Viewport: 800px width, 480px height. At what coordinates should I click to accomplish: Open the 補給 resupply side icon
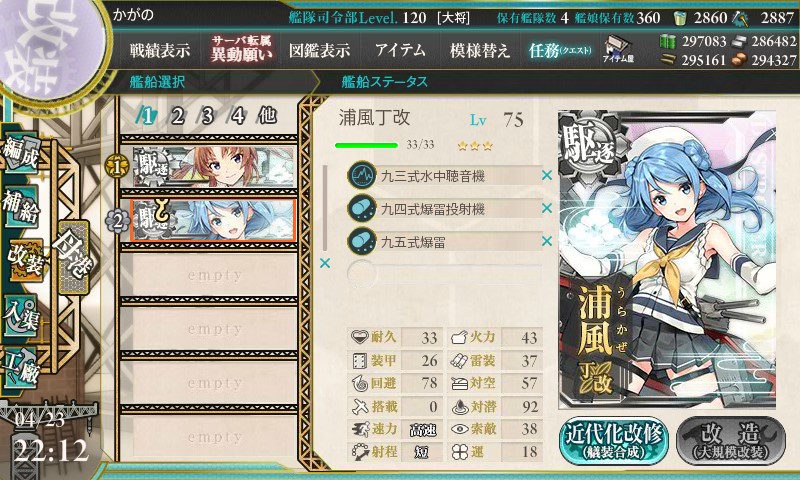(x=21, y=206)
